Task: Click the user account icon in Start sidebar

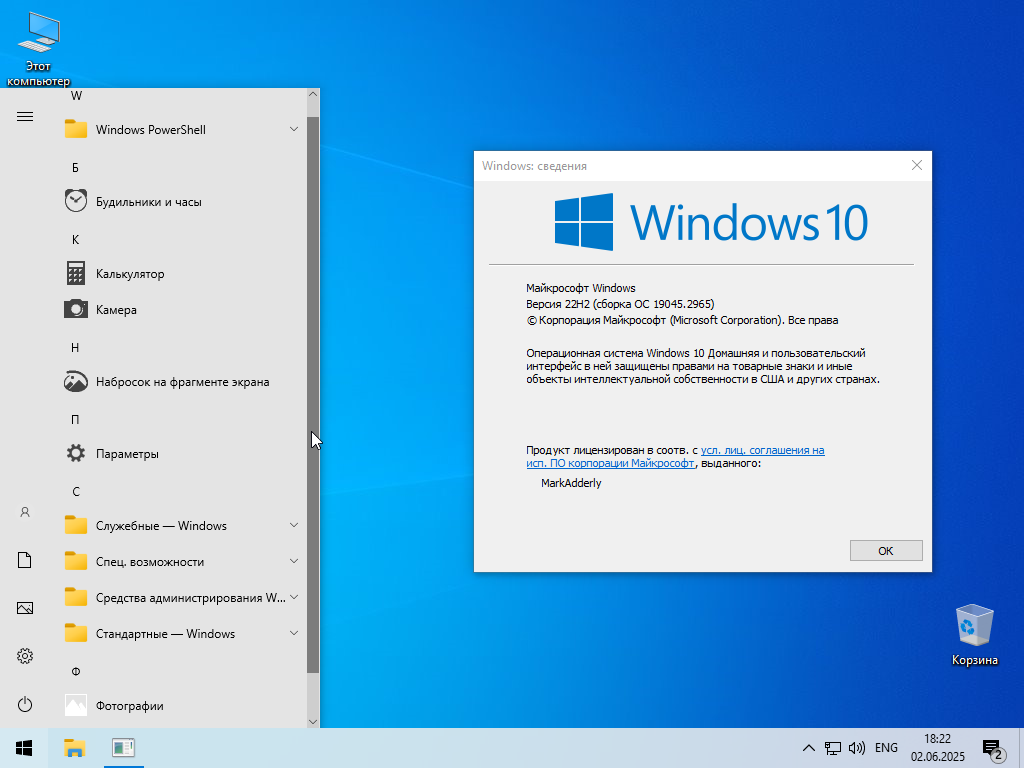Action: tap(25, 512)
